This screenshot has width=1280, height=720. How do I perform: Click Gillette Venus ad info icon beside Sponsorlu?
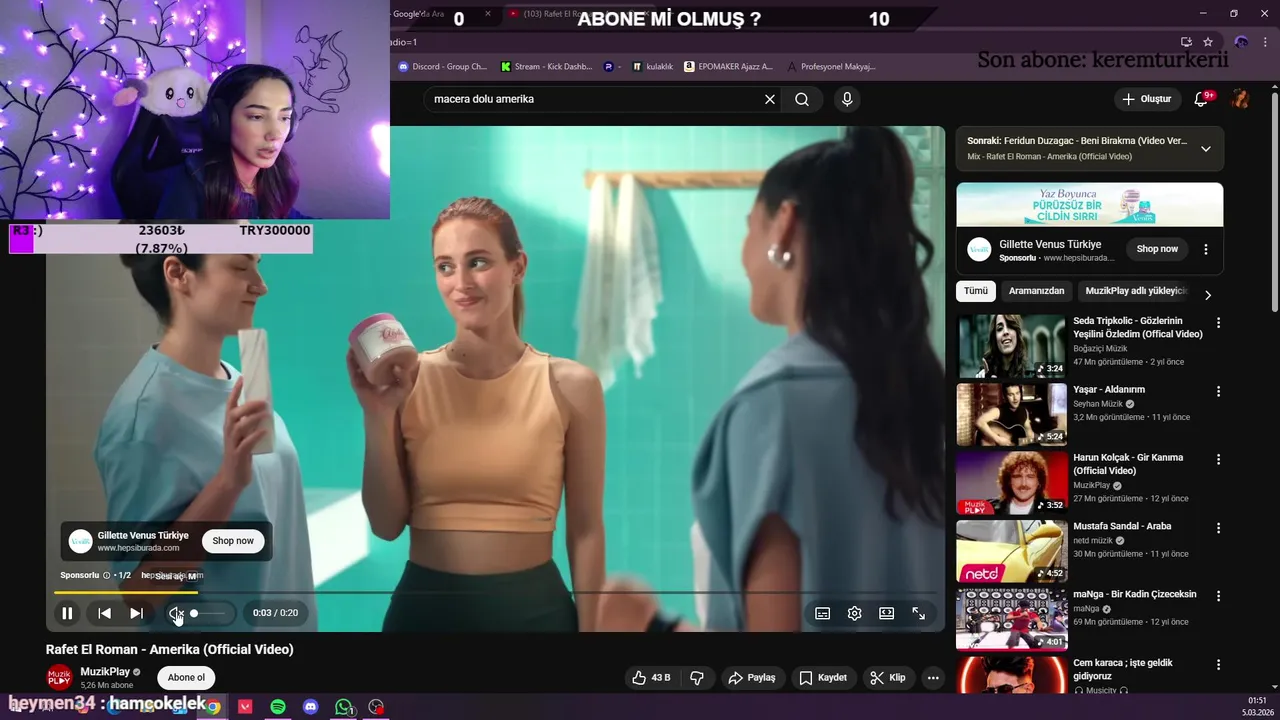(107, 576)
